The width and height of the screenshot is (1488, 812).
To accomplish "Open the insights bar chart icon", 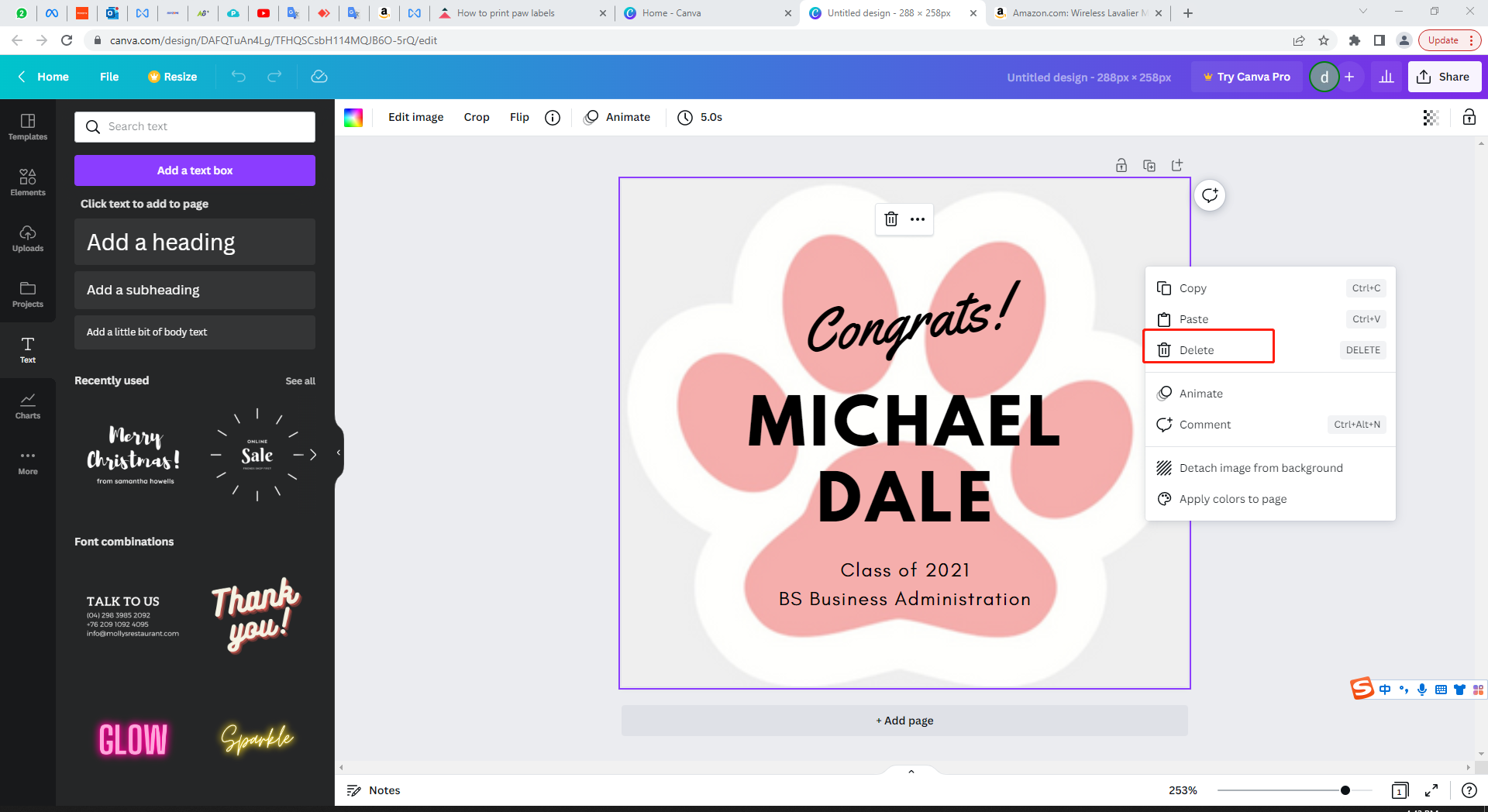I will tap(1386, 77).
